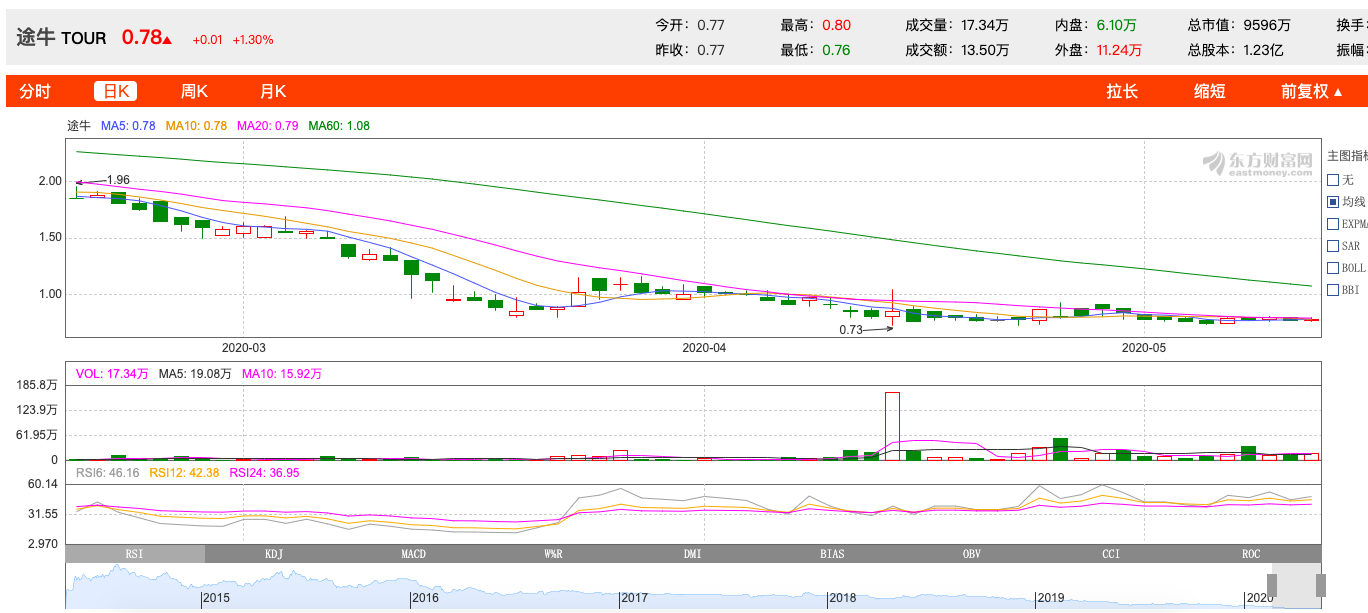Click the volume MA5: 19.08万 label

click(x=195, y=374)
